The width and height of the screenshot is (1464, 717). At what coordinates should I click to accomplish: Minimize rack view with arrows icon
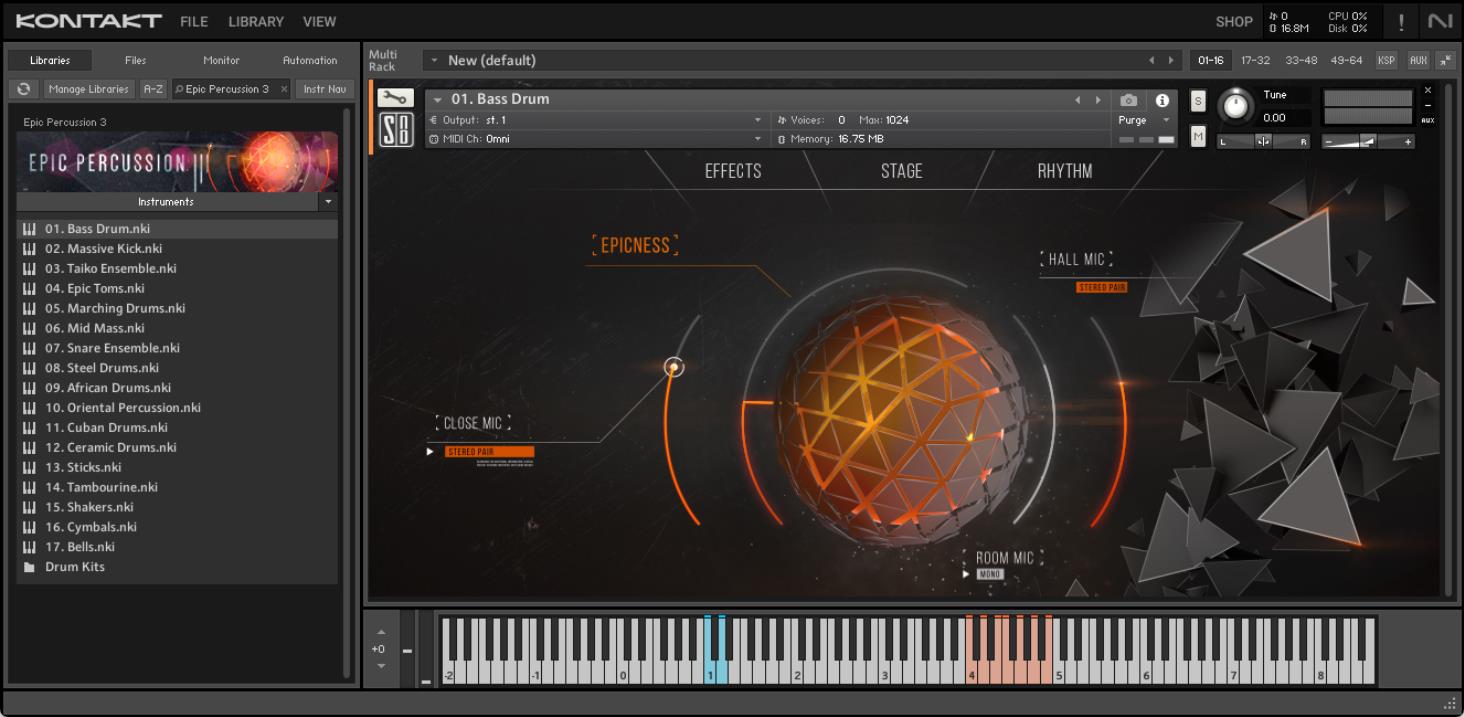pyautogui.click(x=1445, y=60)
